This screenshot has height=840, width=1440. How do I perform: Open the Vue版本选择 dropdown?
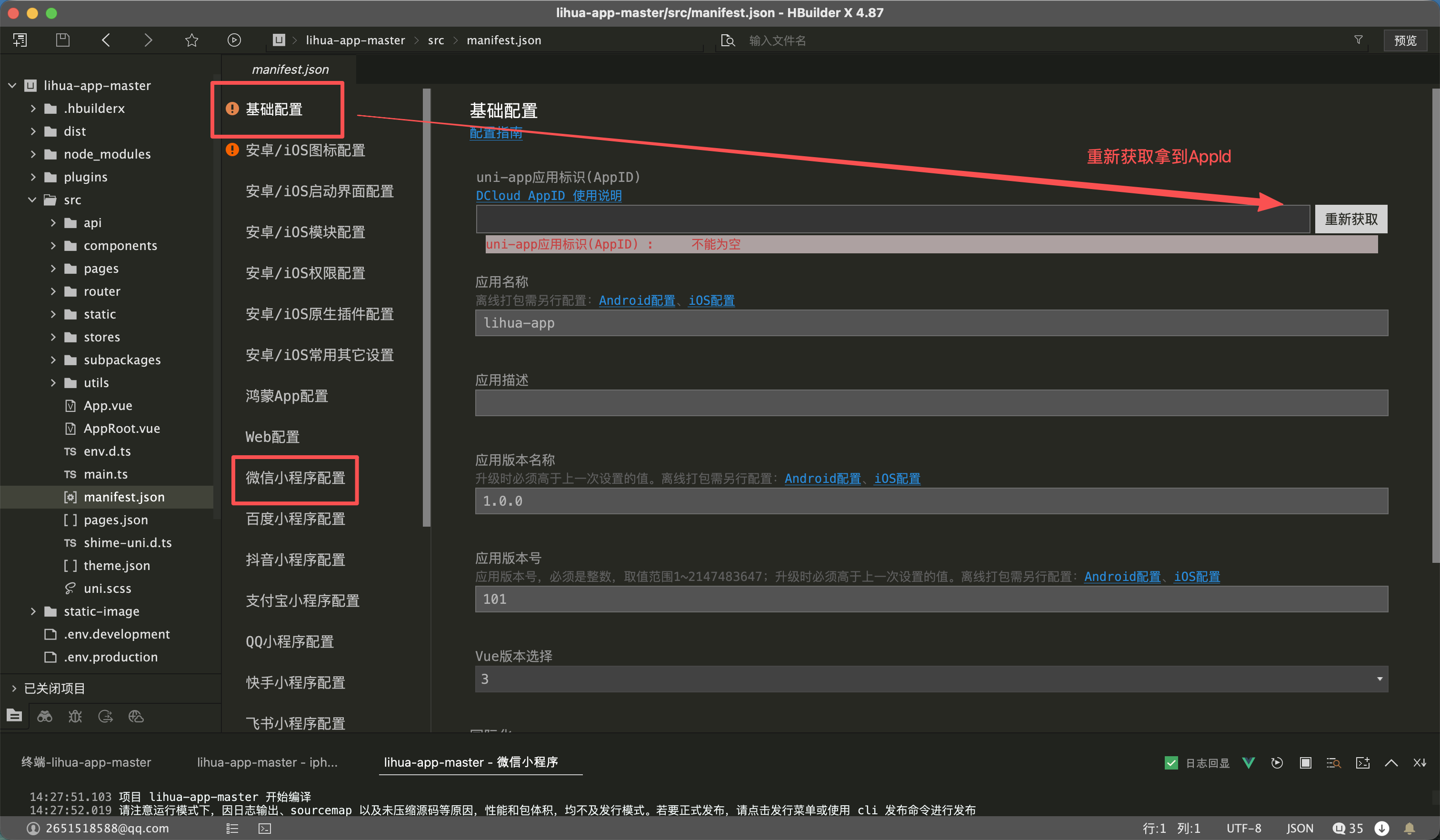[931, 679]
